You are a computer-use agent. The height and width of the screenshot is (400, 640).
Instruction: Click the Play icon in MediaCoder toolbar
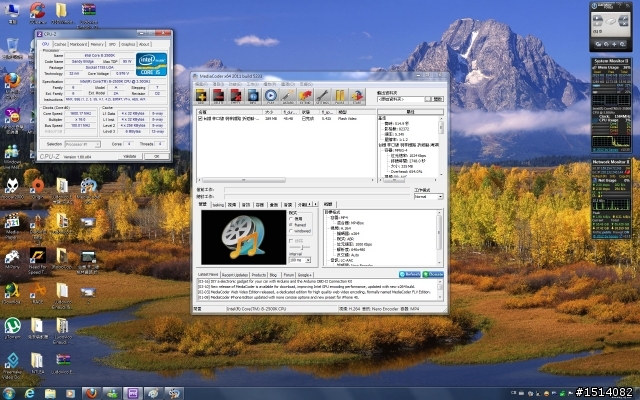(271, 96)
